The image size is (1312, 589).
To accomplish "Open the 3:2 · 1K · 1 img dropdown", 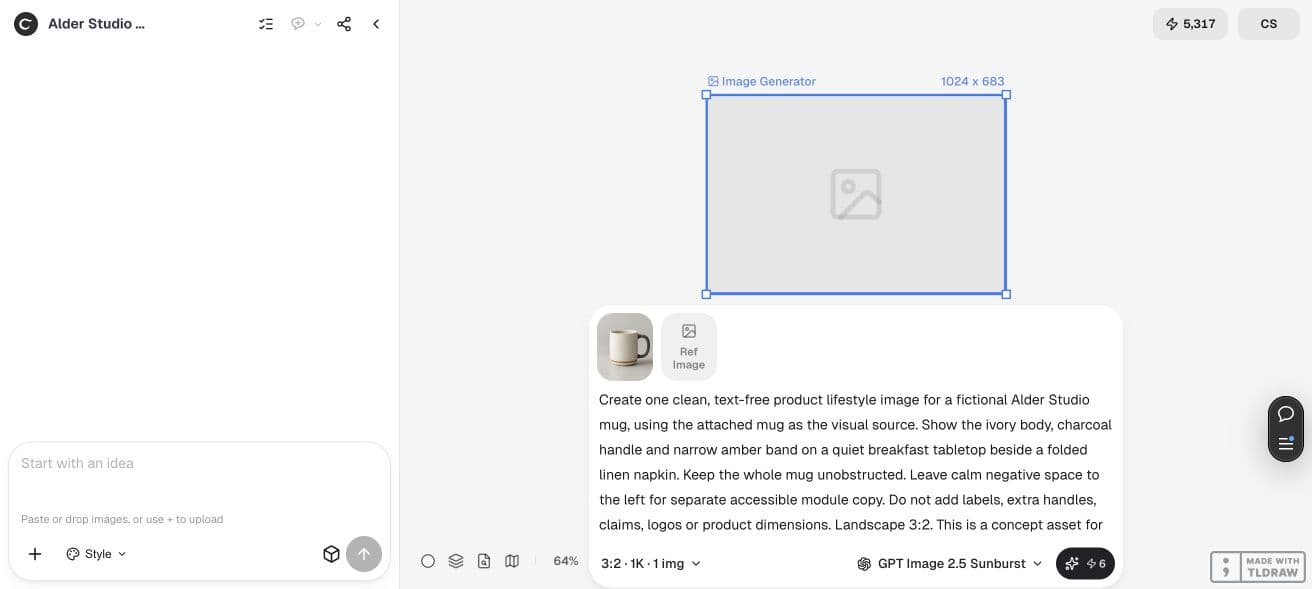I will point(651,563).
